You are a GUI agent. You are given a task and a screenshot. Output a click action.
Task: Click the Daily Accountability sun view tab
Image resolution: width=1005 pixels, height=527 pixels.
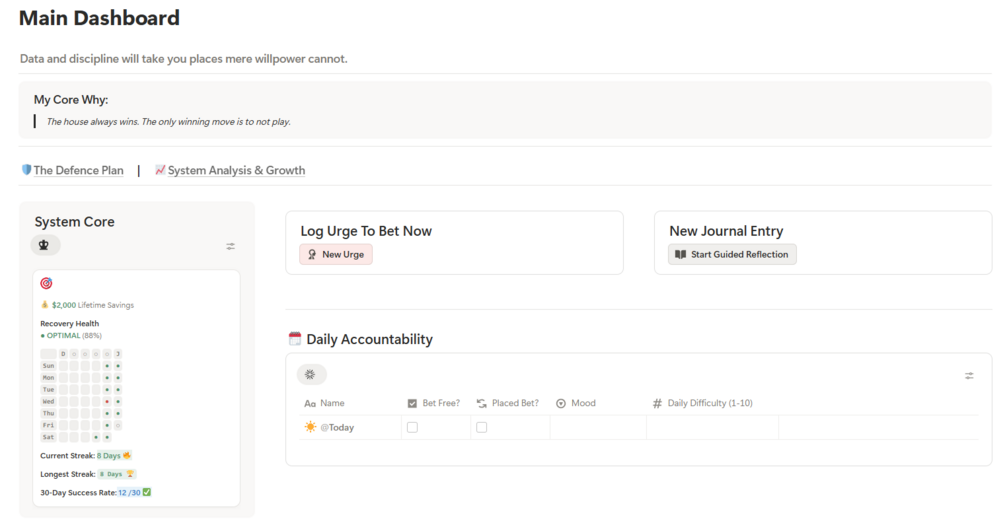(311, 375)
